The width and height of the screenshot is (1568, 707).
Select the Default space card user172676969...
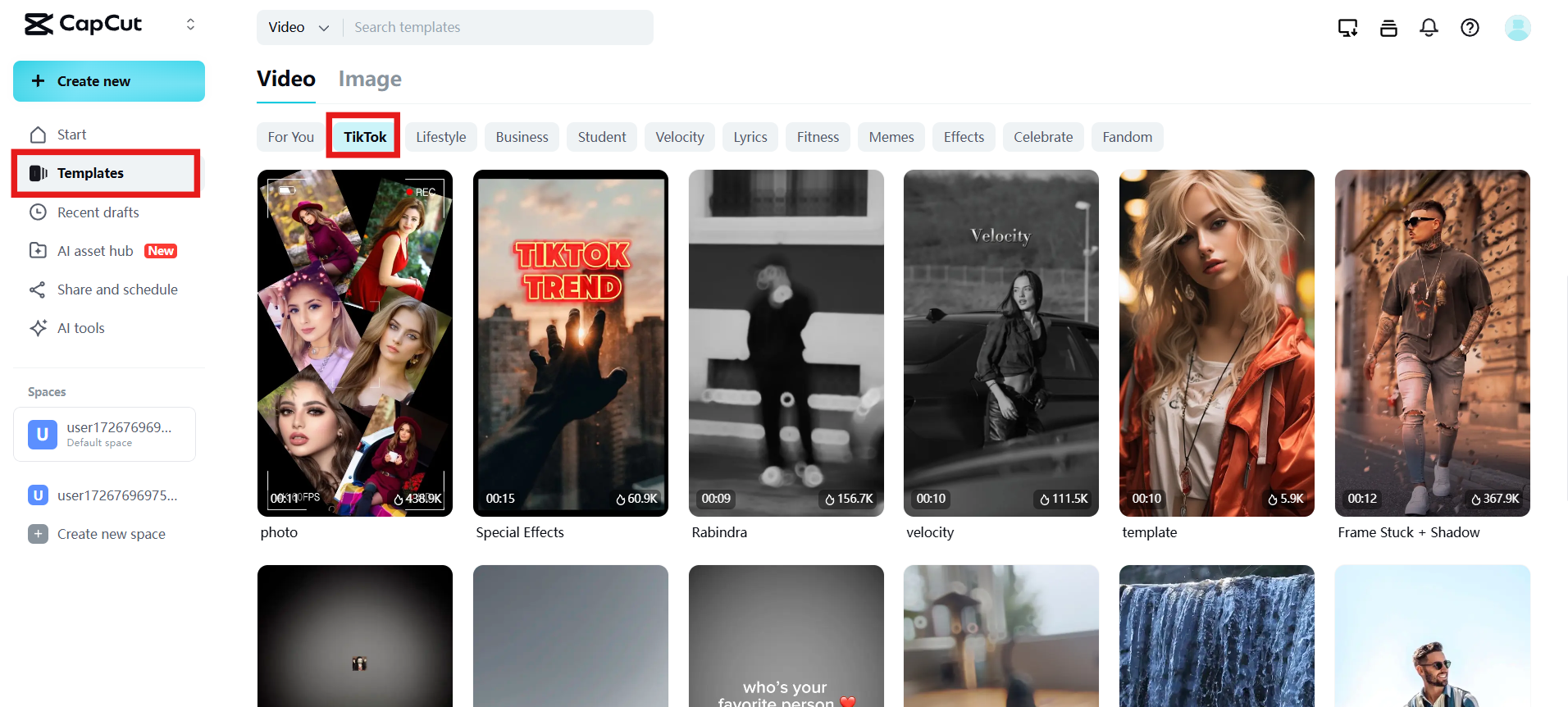point(104,434)
